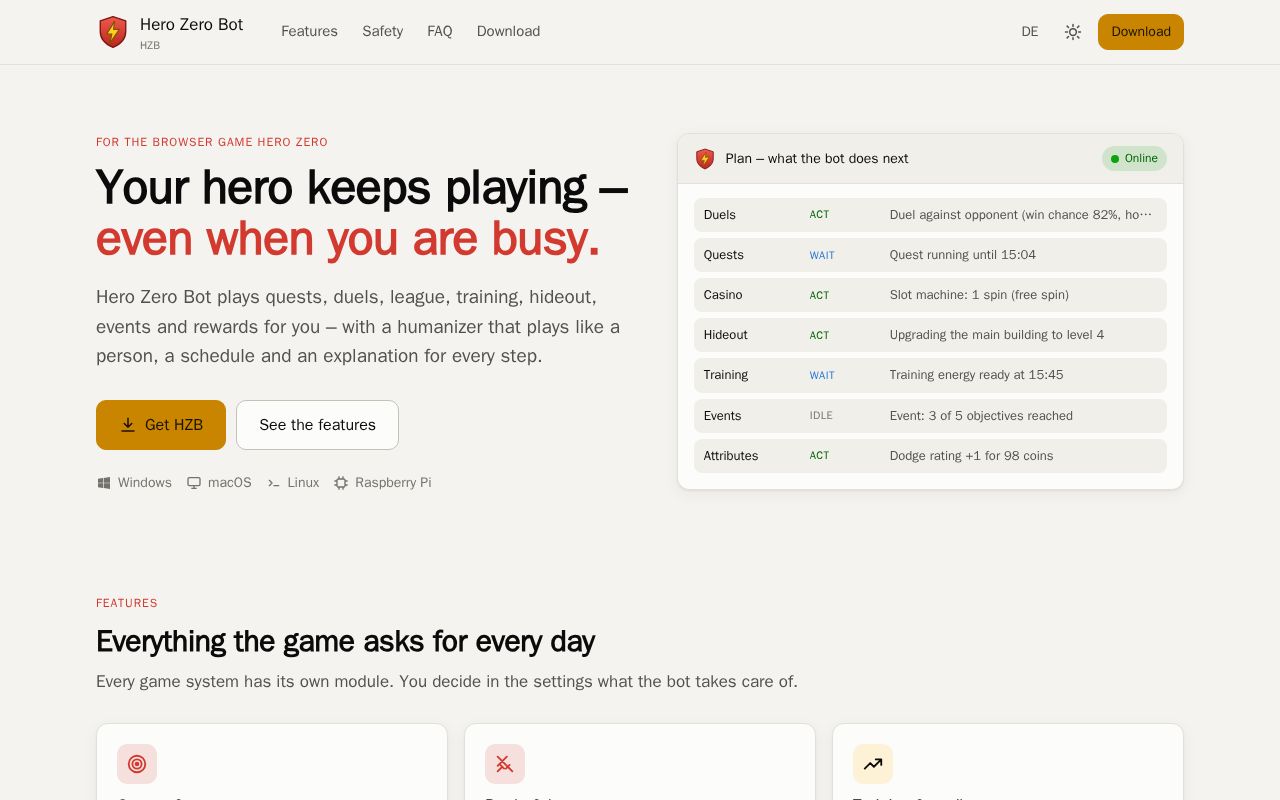Click 'Quest running until 15:04' text

pyautogui.click(x=963, y=255)
